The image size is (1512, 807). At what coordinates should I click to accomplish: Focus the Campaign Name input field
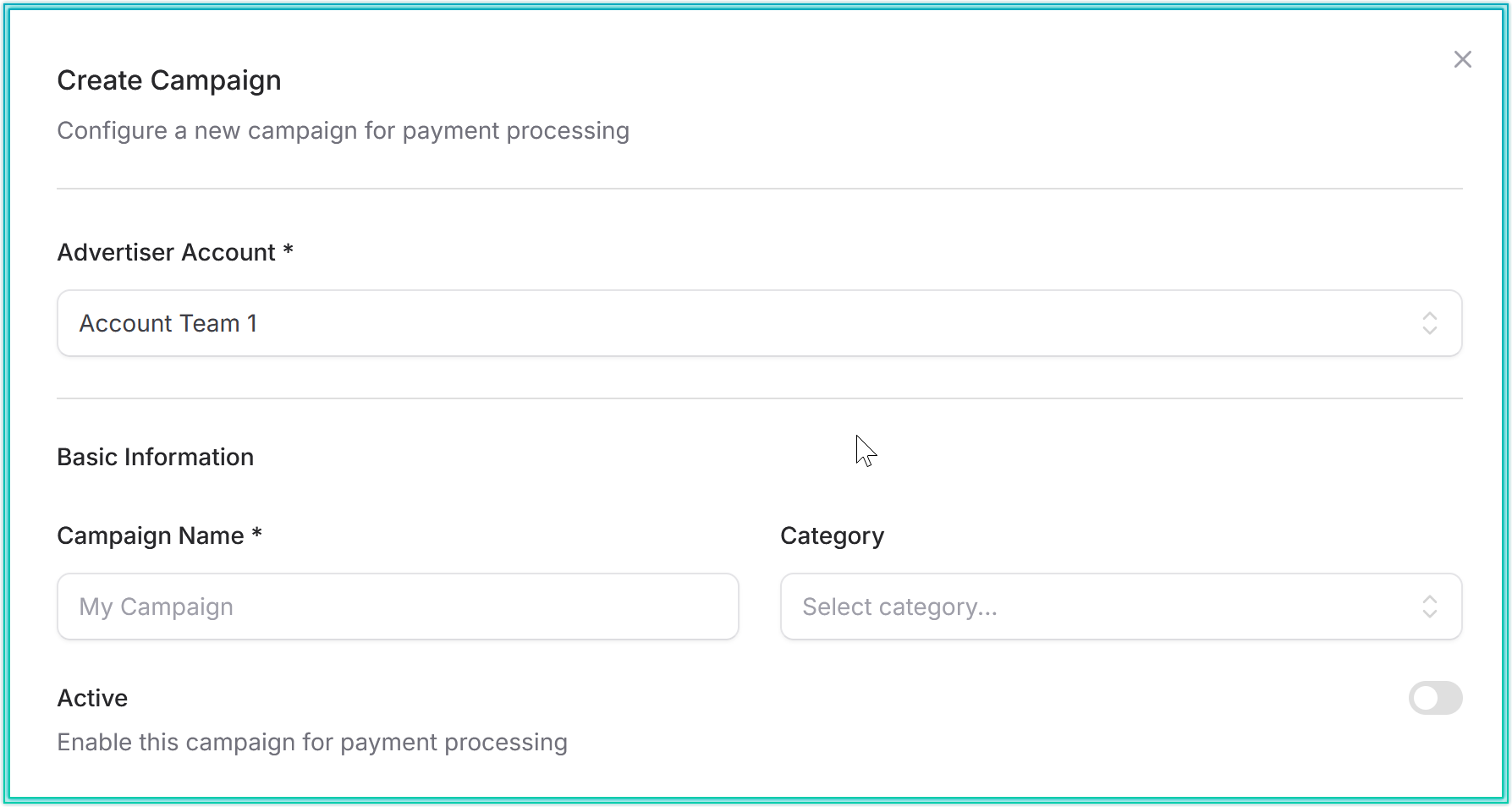[x=398, y=607]
